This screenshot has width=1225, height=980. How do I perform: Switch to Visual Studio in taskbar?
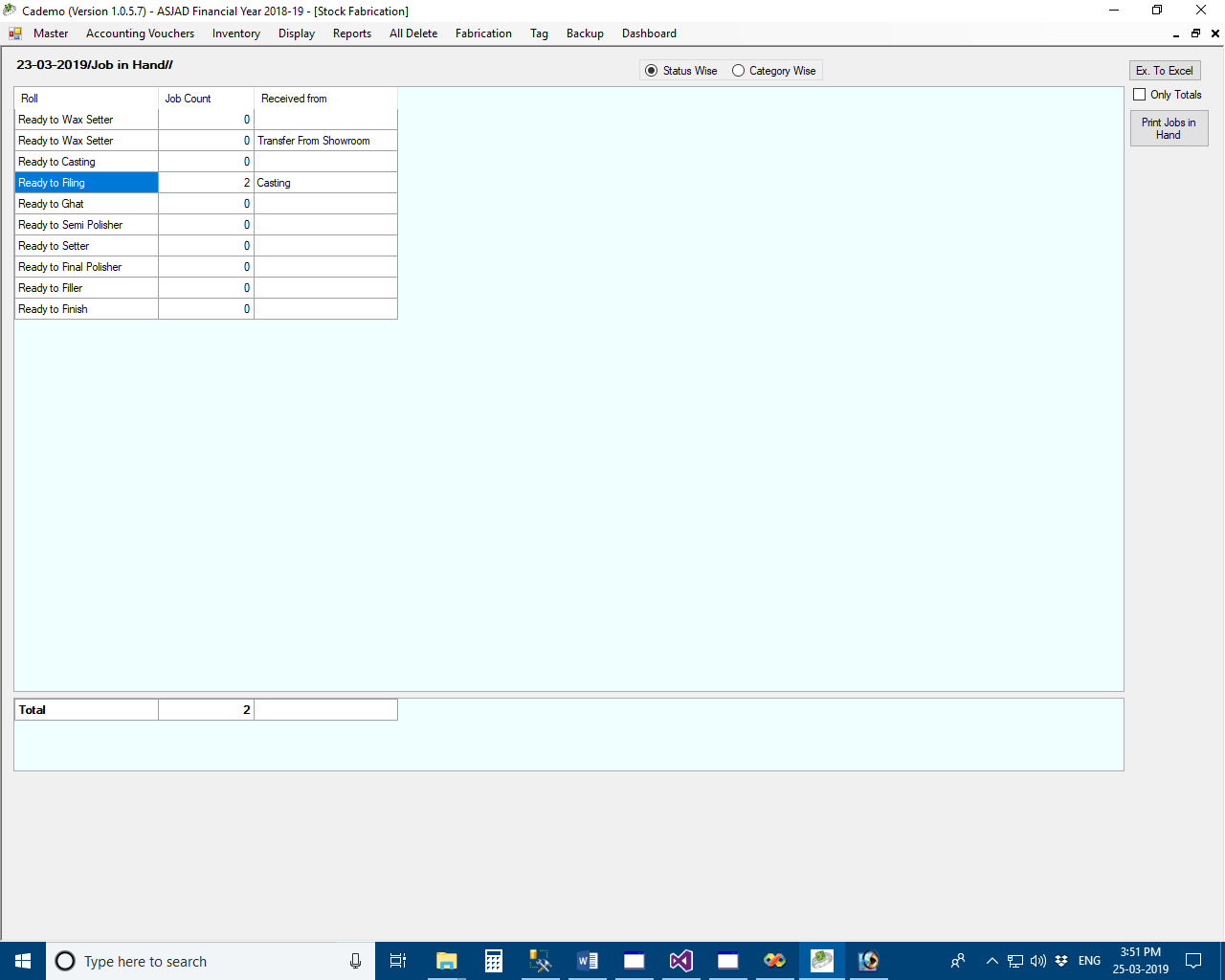(x=680, y=961)
